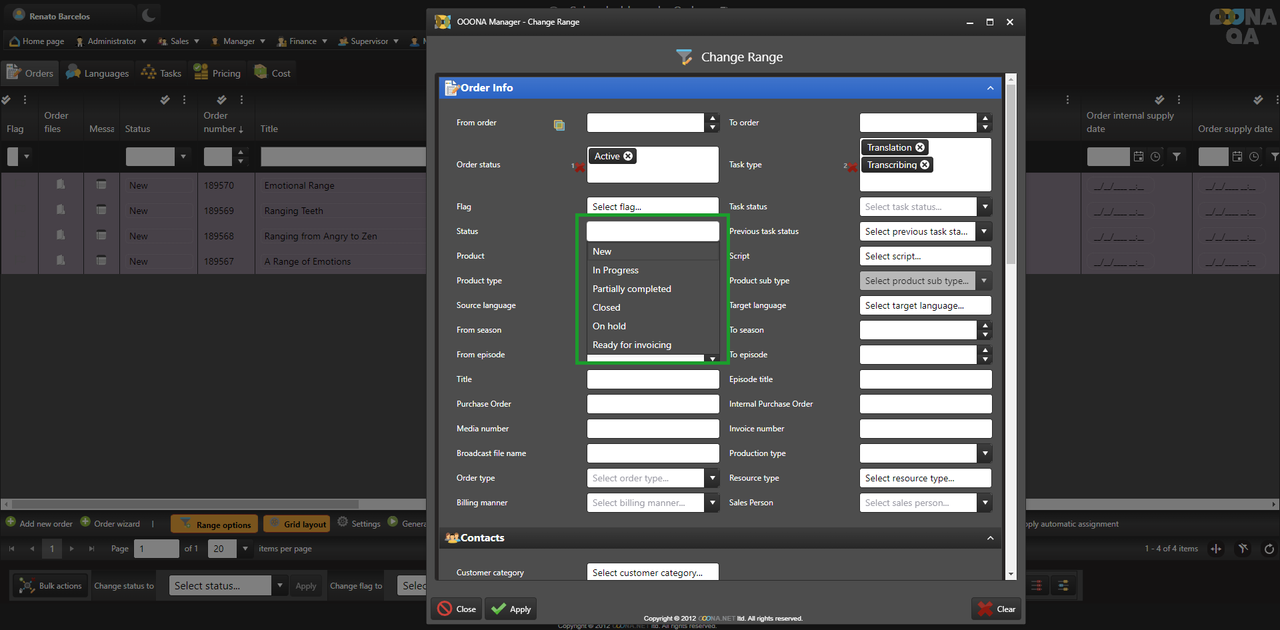Image resolution: width=1280 pixels, height=630 pixels.
Task: Toggle the dark mode moon icon
Action: coord(148,15)
